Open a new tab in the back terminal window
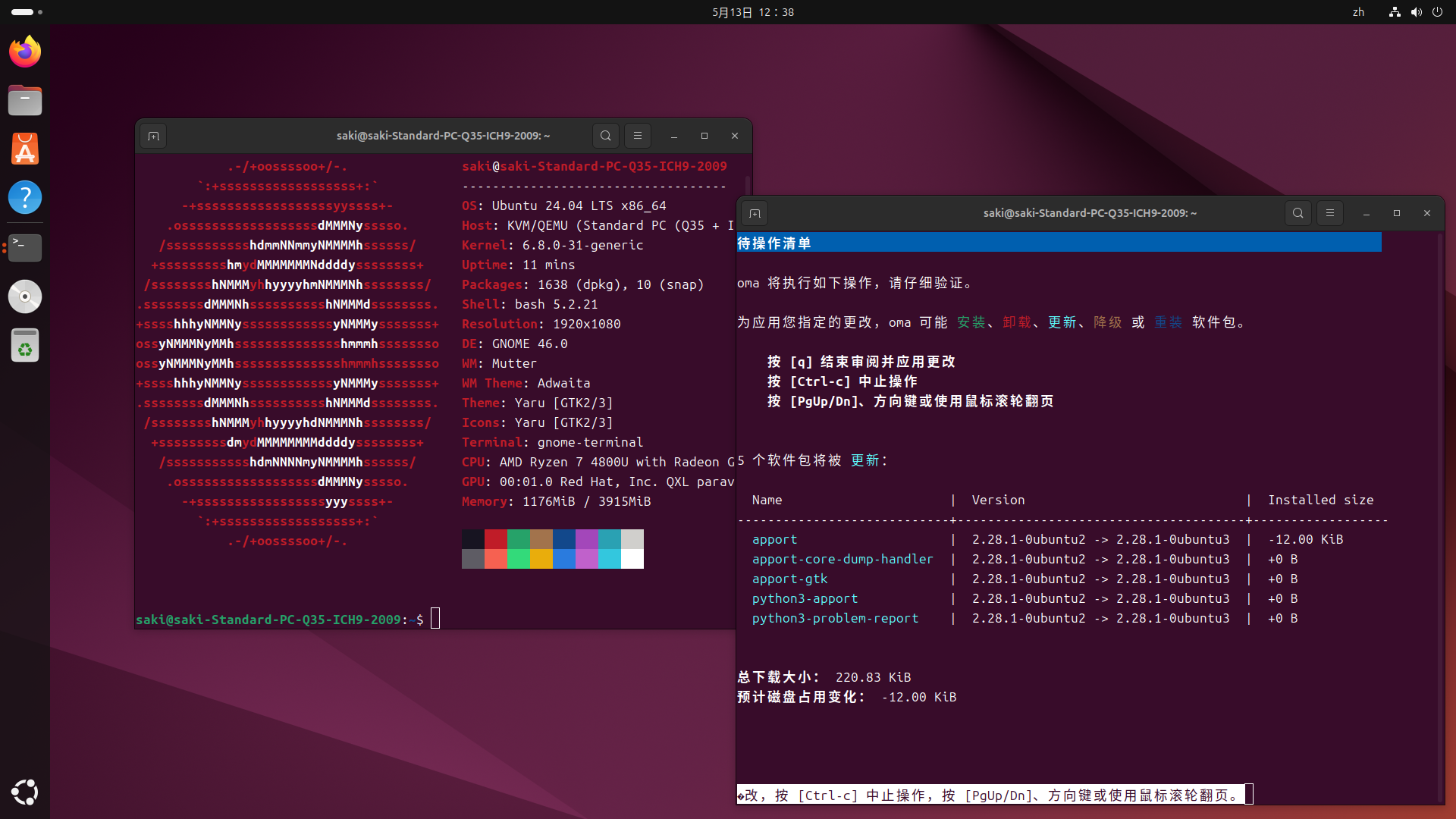Screen dimensions: 1456x819 (x=153, y=136)
